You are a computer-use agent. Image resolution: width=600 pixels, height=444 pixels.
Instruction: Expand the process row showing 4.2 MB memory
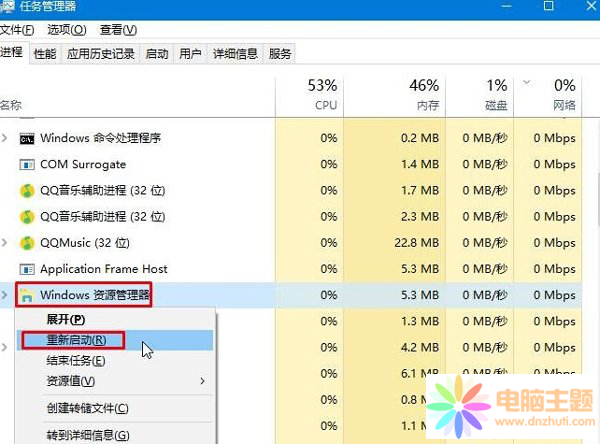click(x=5, y=347)
